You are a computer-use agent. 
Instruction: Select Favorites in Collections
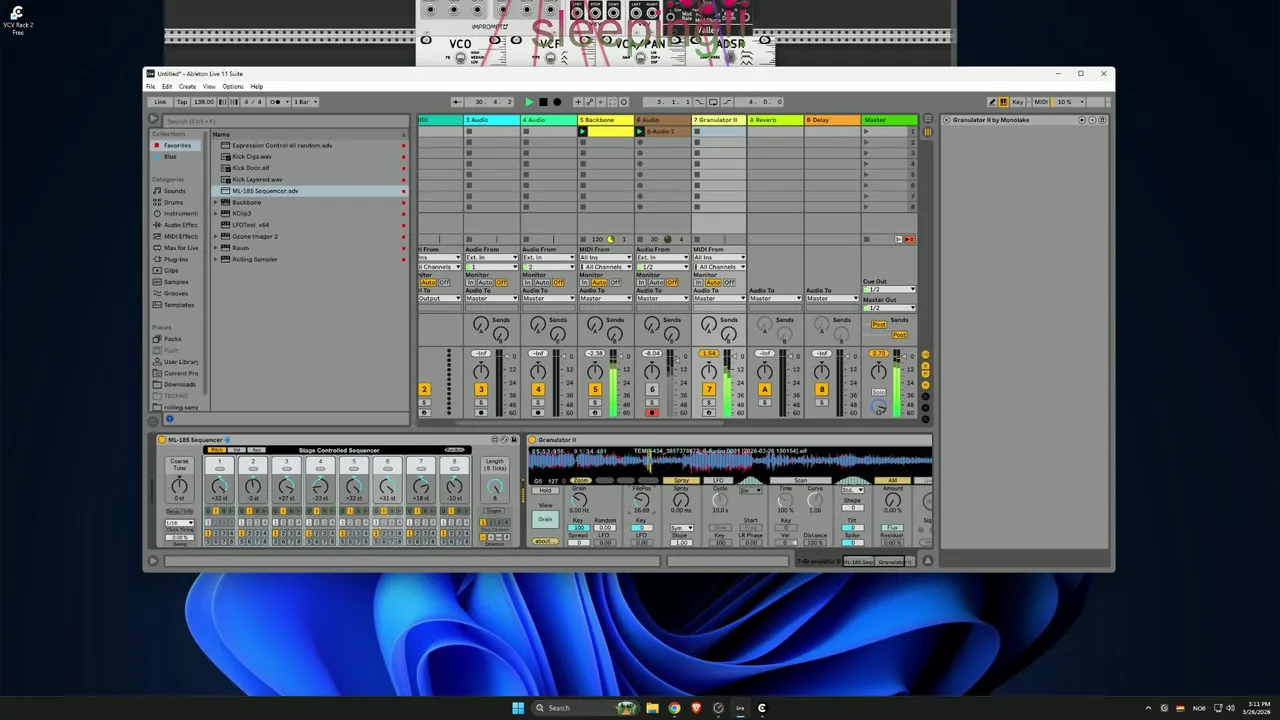tap(177, 145)
